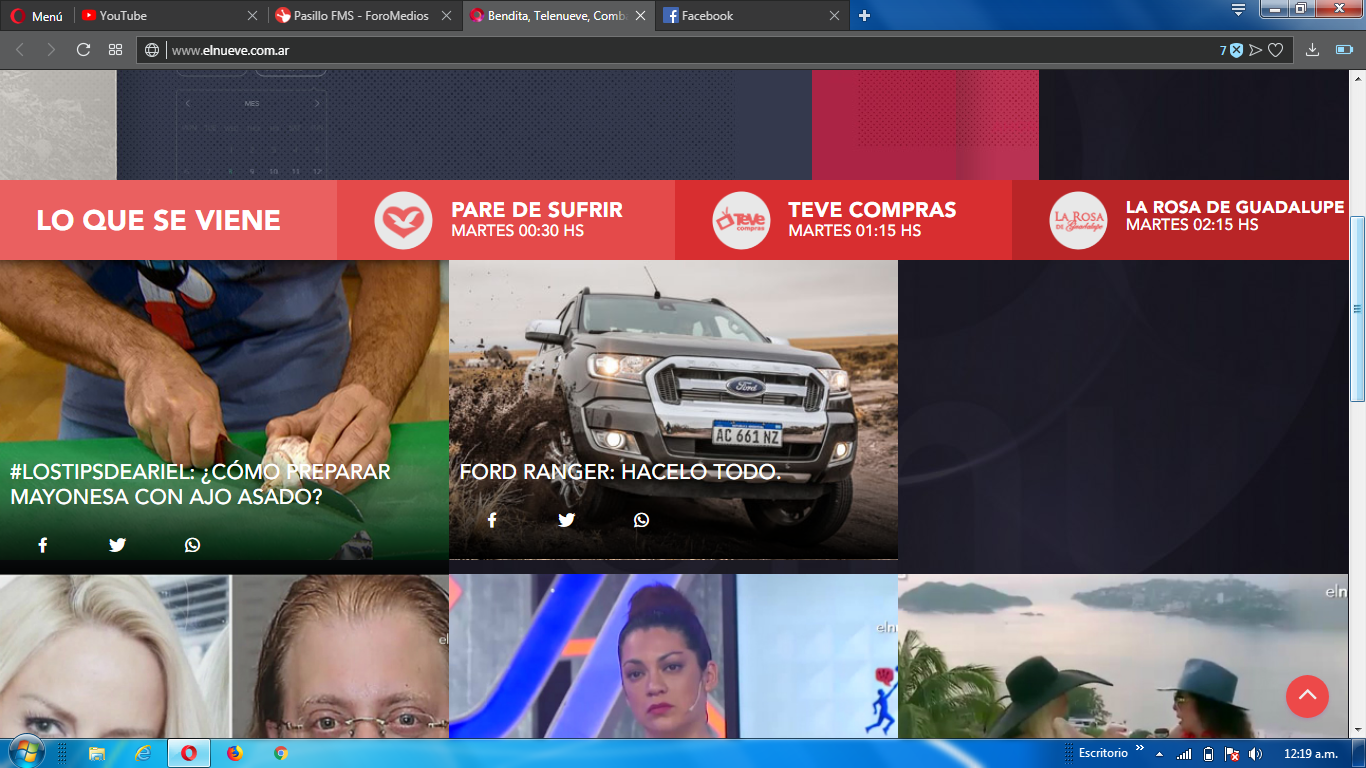Open a new tab with plus button
The image size is (1366, 768).
pos(865,16)
